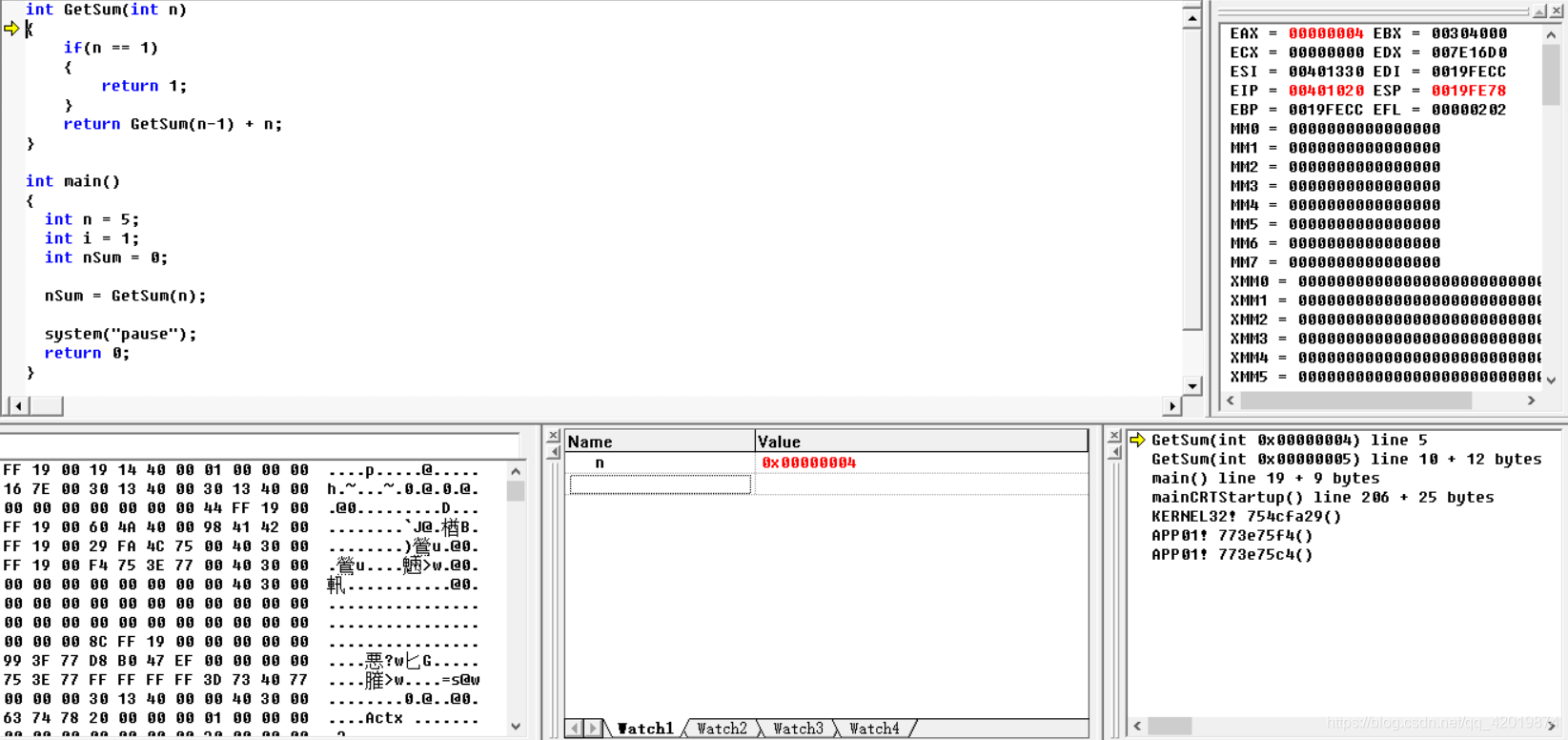Click the MM0 register line
Viewport: 1568px width, 740px height.
pyautogui.click(x=1334, y=129)
